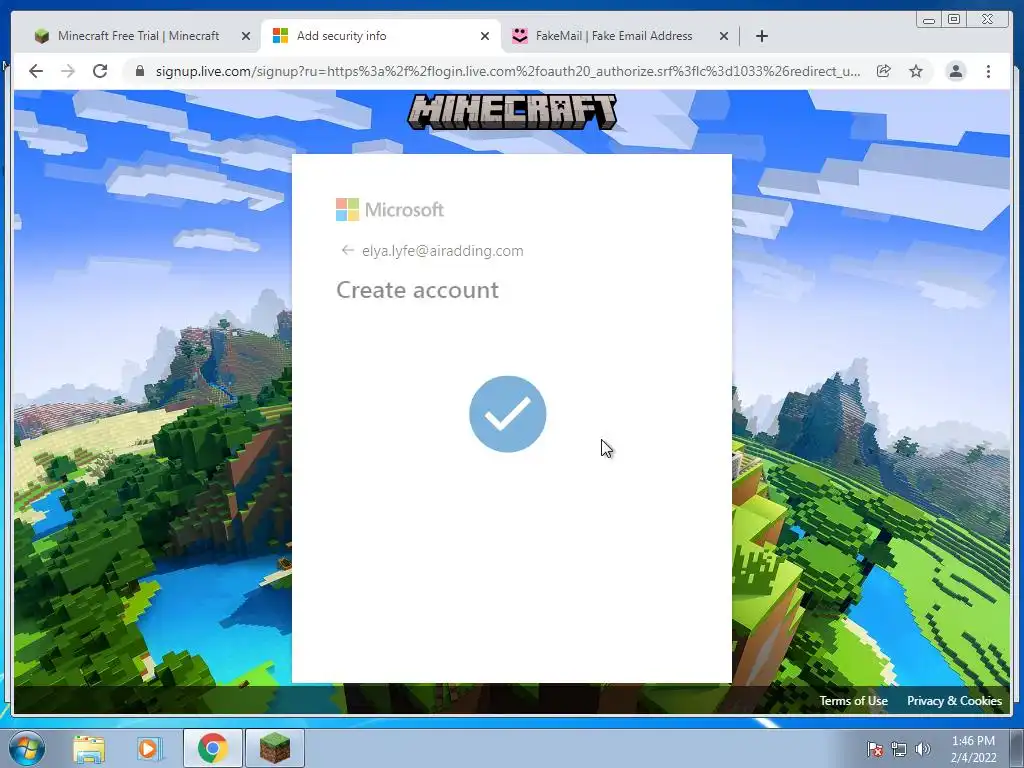This screenshot has height=768, width=1024.
Task: Launch Windows Media Player from taskbar
Action: (150, 748)
